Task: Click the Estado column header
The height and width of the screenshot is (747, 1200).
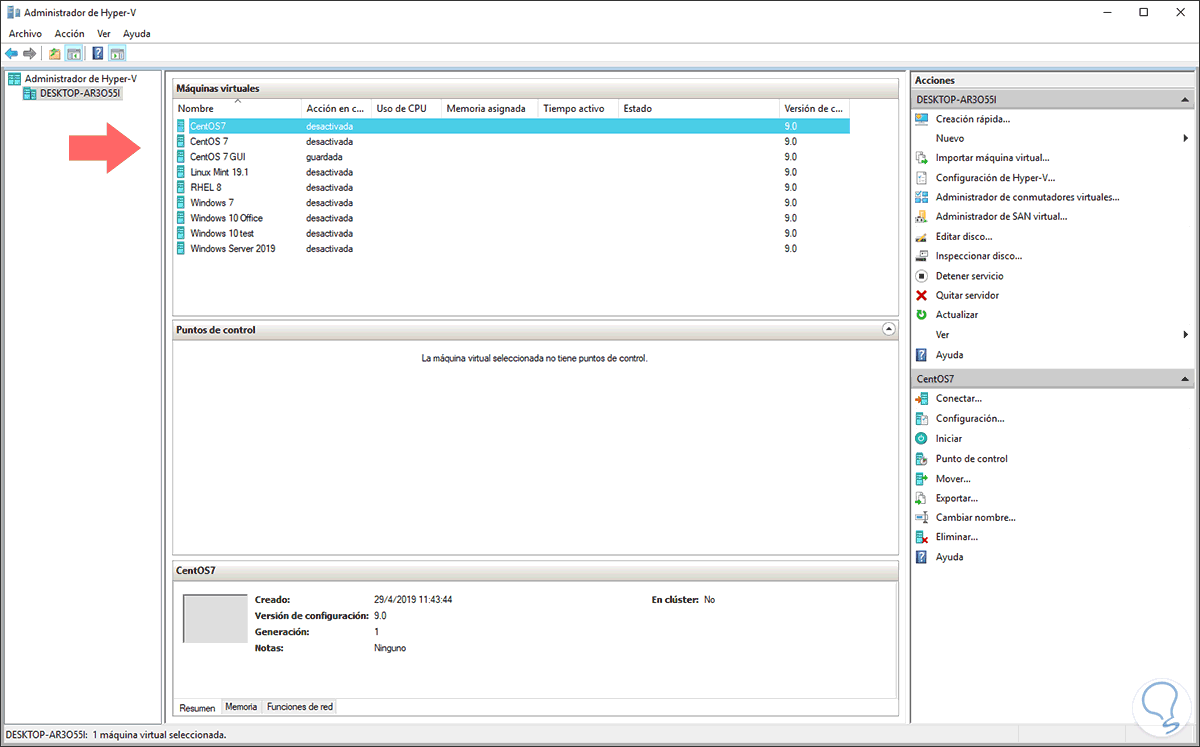Action: [x=699, y=108]
